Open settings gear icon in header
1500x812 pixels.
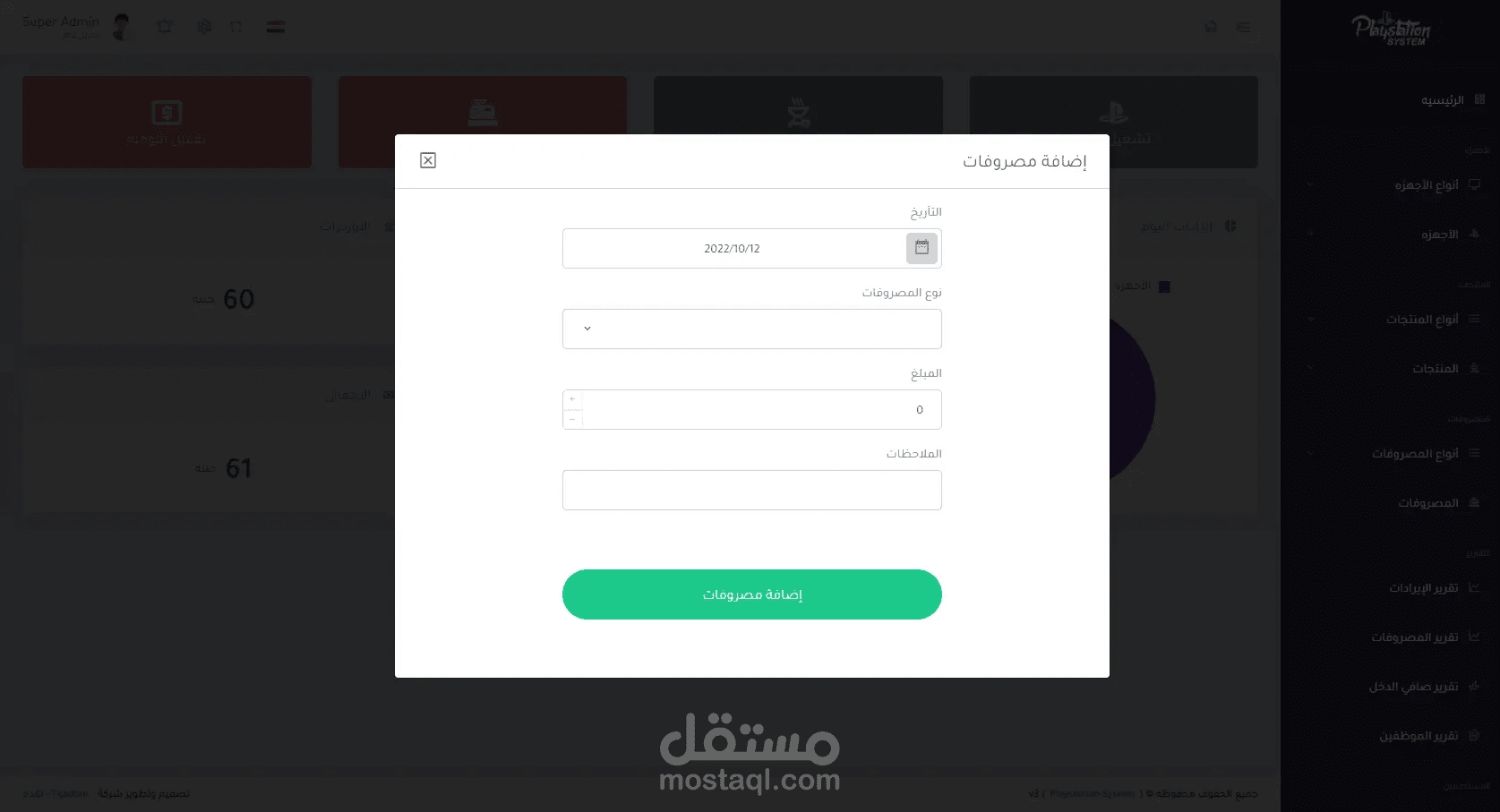point(204,27)
